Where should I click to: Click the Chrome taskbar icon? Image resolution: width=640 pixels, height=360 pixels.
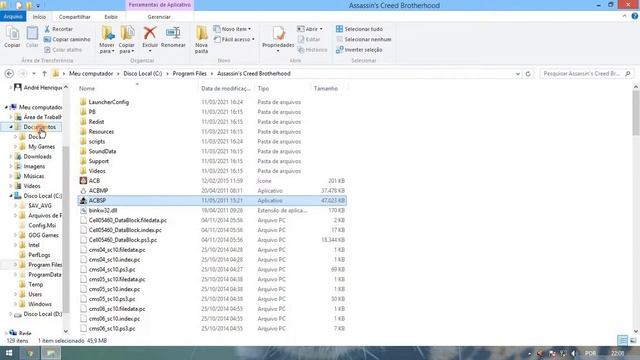pos(30,353)
